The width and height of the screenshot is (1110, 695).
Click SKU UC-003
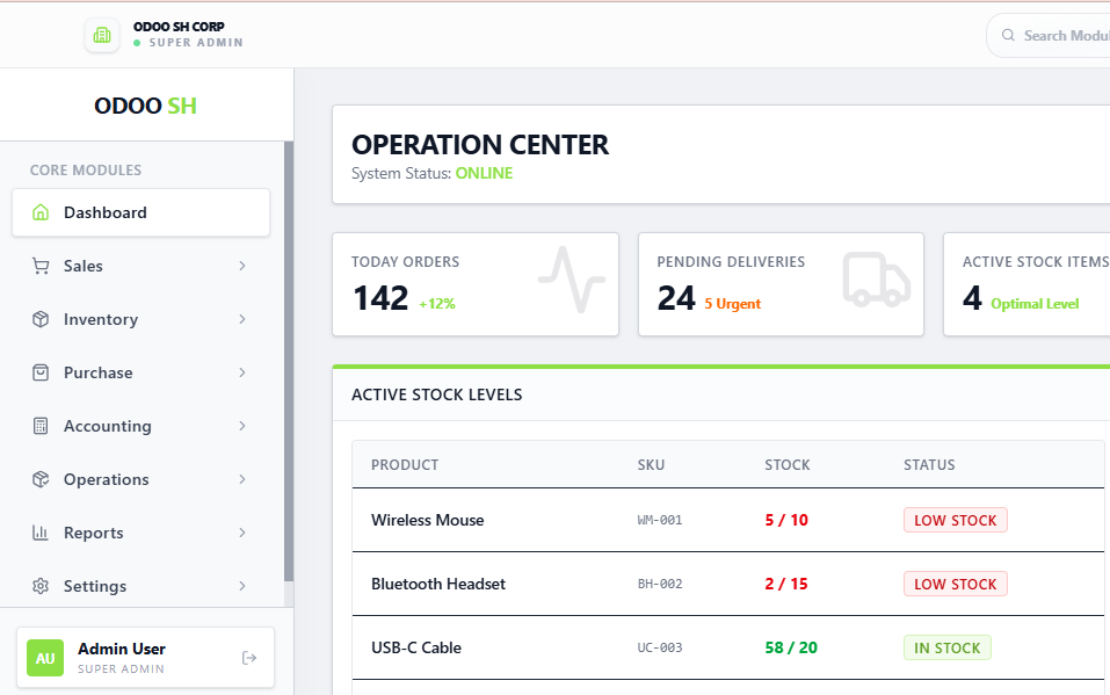coord(660,648)
